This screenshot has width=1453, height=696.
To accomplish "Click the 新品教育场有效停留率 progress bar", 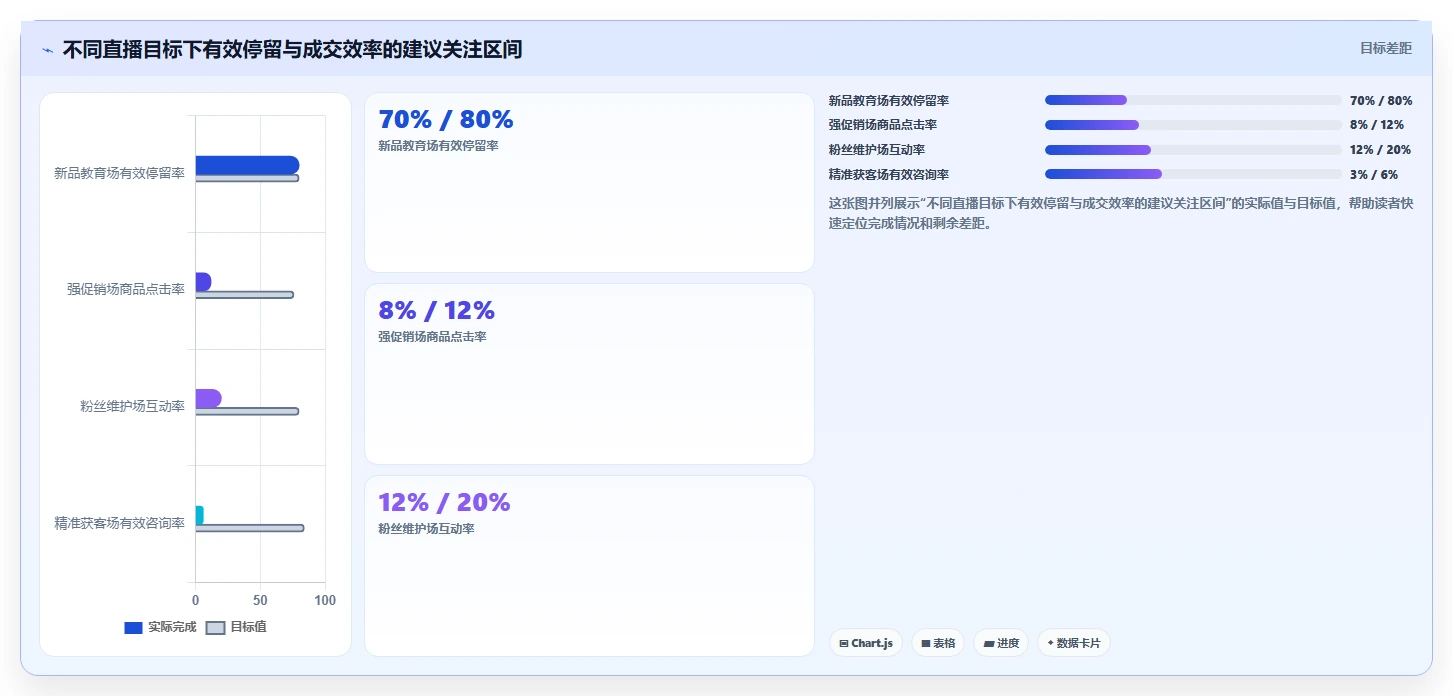I will 1193,100.
